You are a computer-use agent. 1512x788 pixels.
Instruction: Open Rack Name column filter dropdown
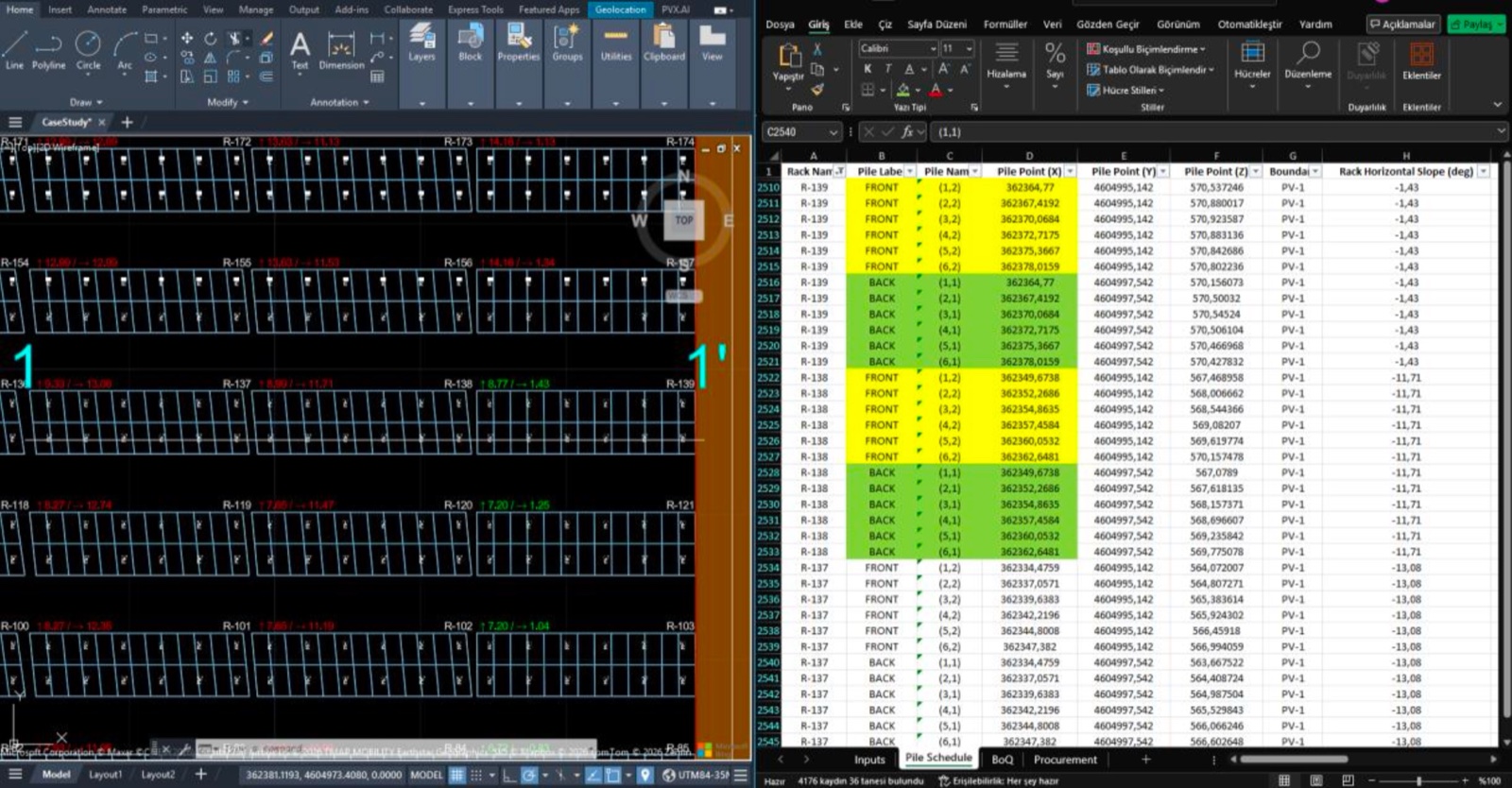(839, 171)
